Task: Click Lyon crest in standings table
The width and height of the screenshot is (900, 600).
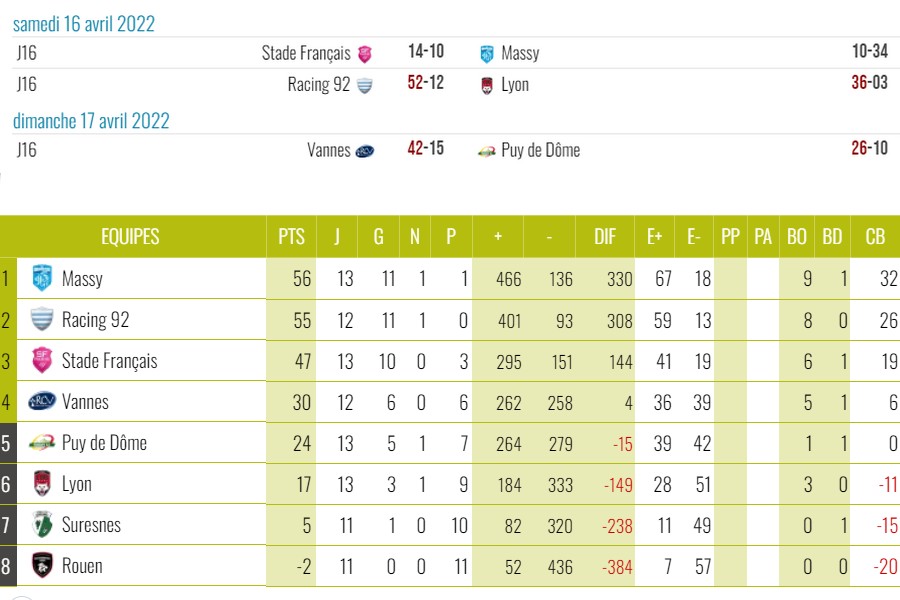Action: (x=42, y=484)
